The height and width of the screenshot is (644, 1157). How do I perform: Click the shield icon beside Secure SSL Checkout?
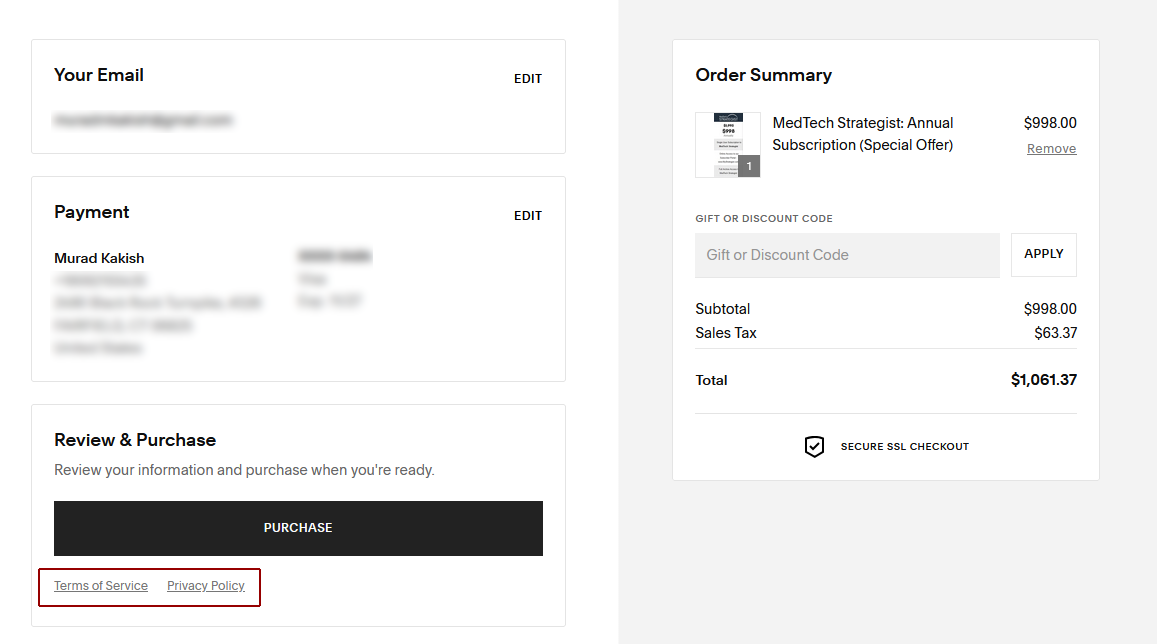coord(814,447)
